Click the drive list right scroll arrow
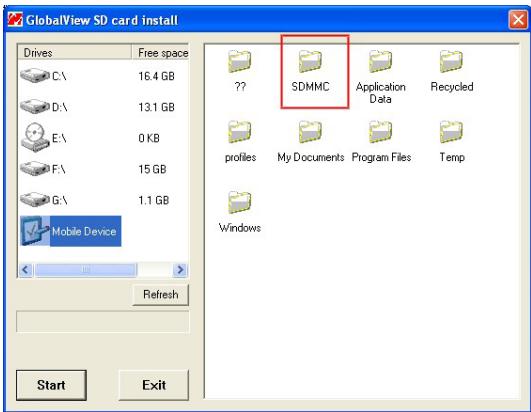The height and width of the screenshot is (412, 531). (180, 270)
